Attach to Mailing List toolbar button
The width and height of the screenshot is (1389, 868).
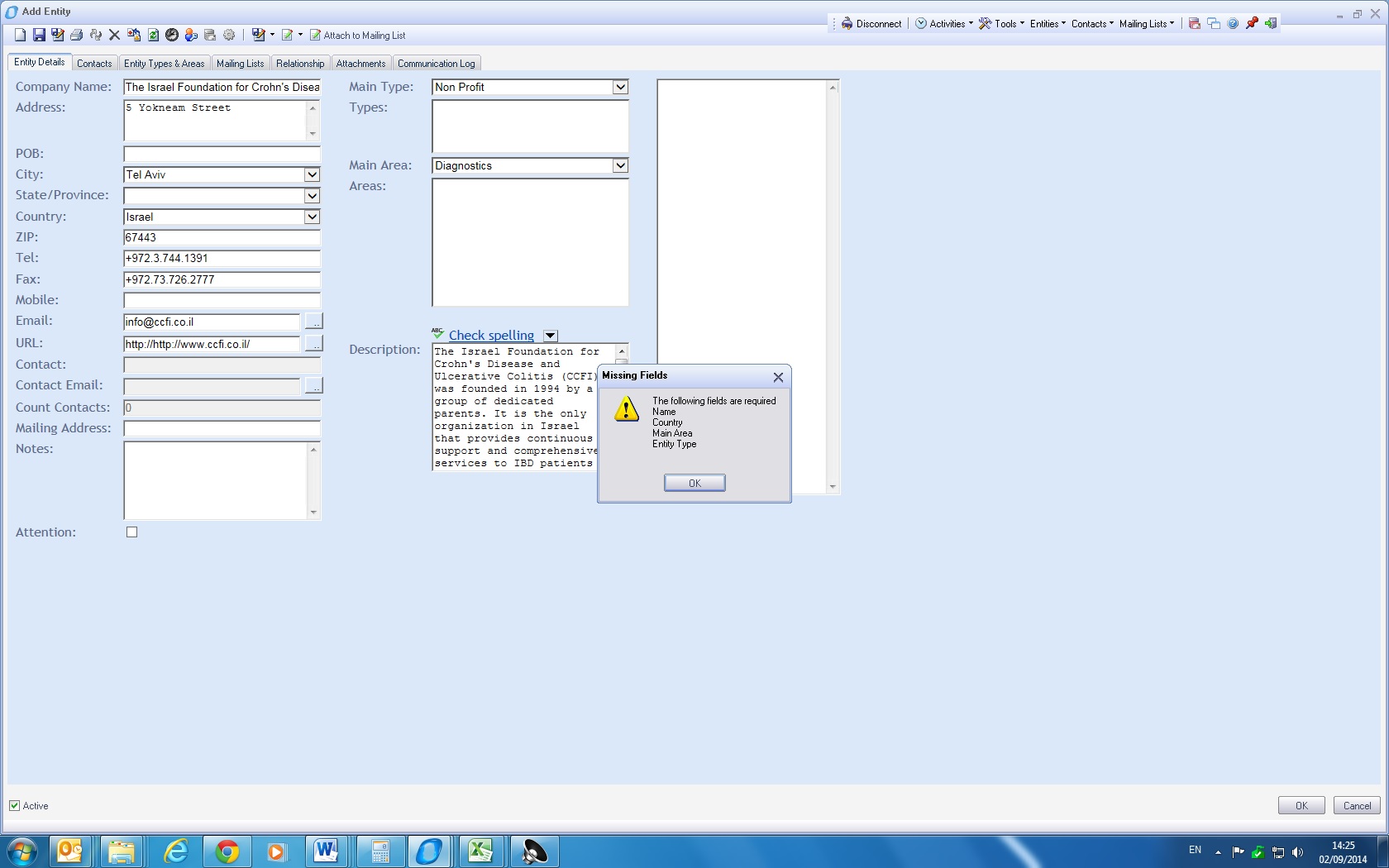[357, 36]
